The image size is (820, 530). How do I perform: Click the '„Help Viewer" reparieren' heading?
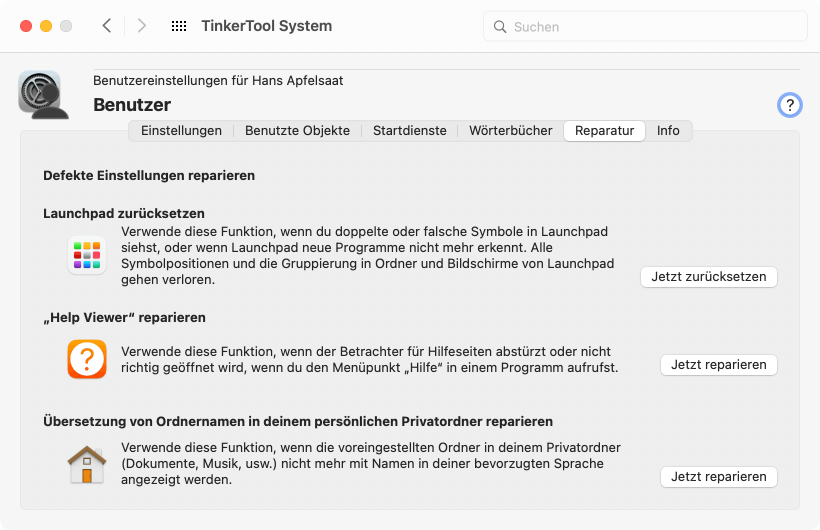[x=124, y=318]
